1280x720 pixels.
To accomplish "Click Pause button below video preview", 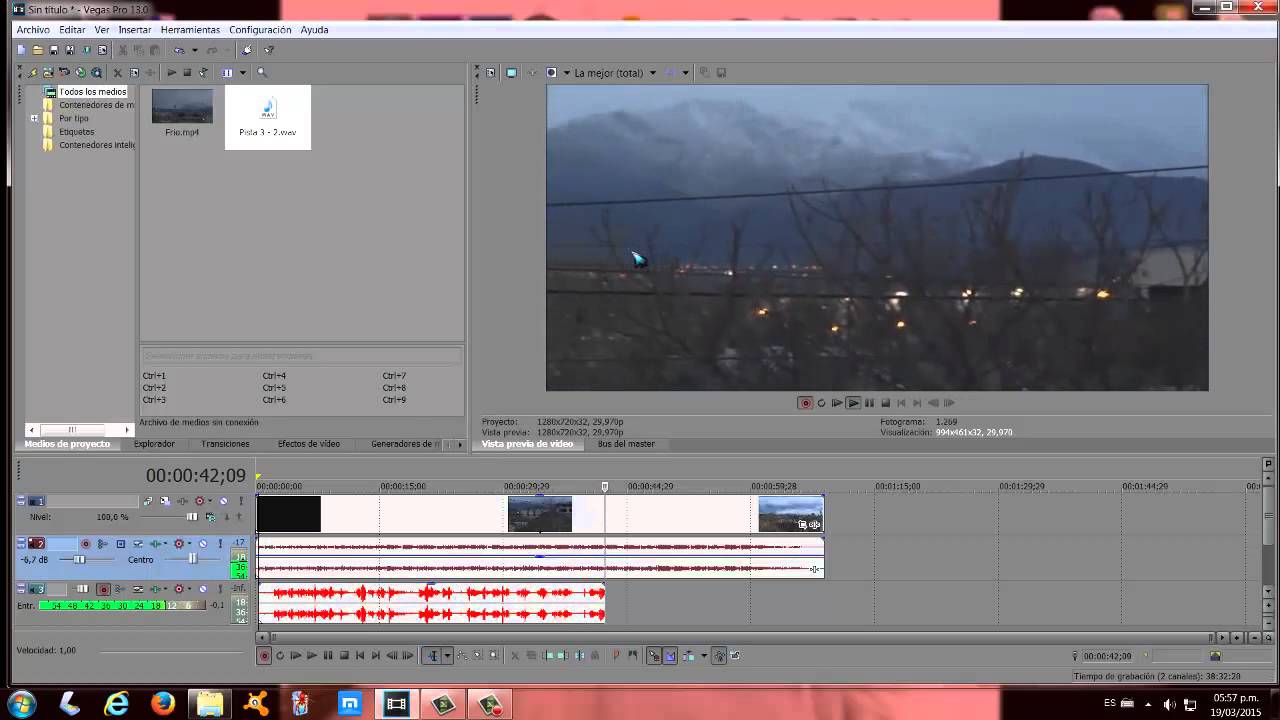I will [x=869, y=403].
